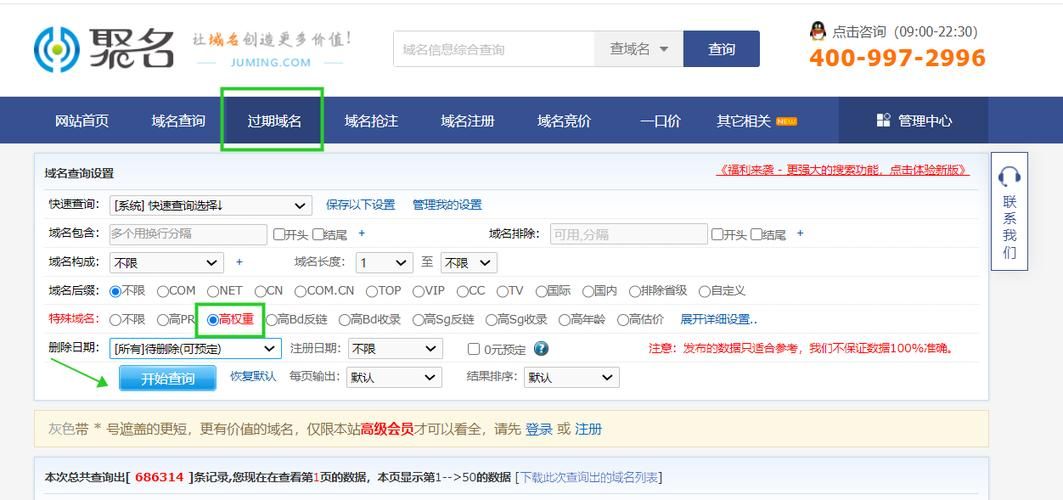Check the 开头 box for 域名包含
Viewport: 1063px width, 500px height.
tap(279, 234)
